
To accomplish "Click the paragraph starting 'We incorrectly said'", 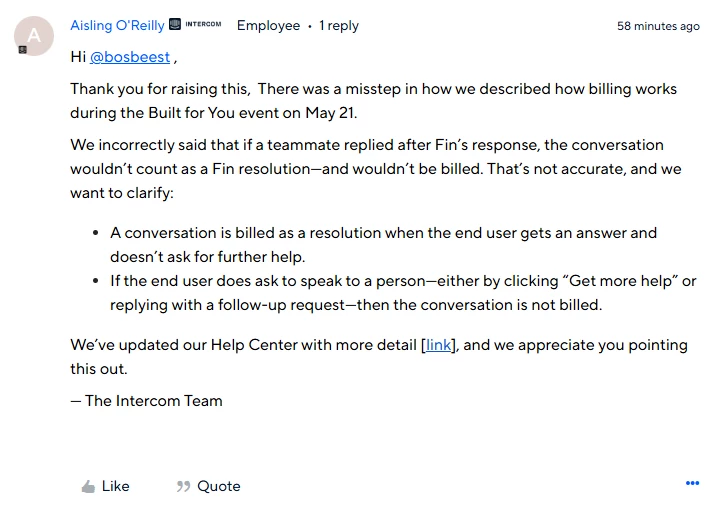I will (x=376, y=169).
